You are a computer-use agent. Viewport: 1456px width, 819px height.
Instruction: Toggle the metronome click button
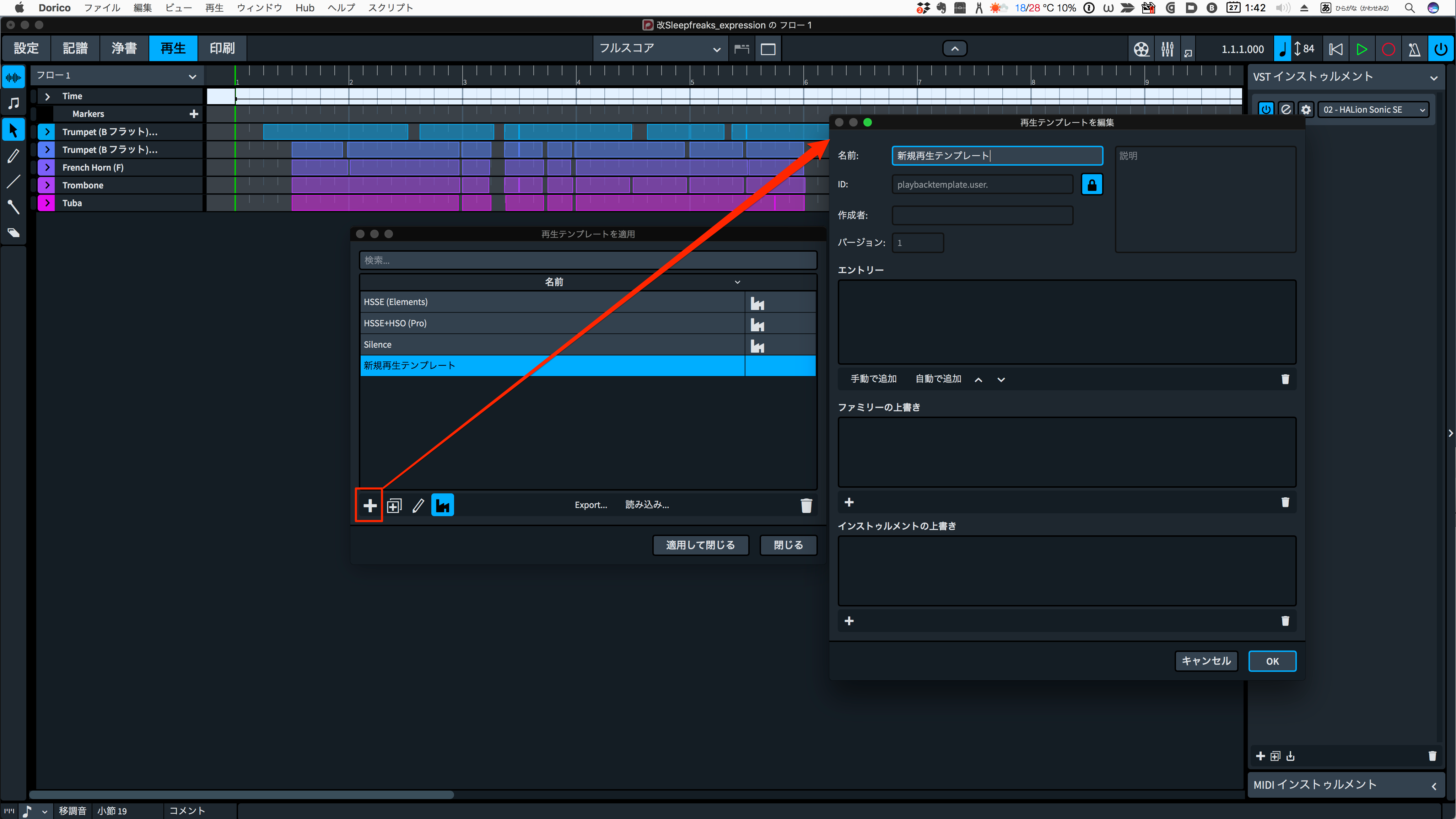click(x=1414, y=49)
